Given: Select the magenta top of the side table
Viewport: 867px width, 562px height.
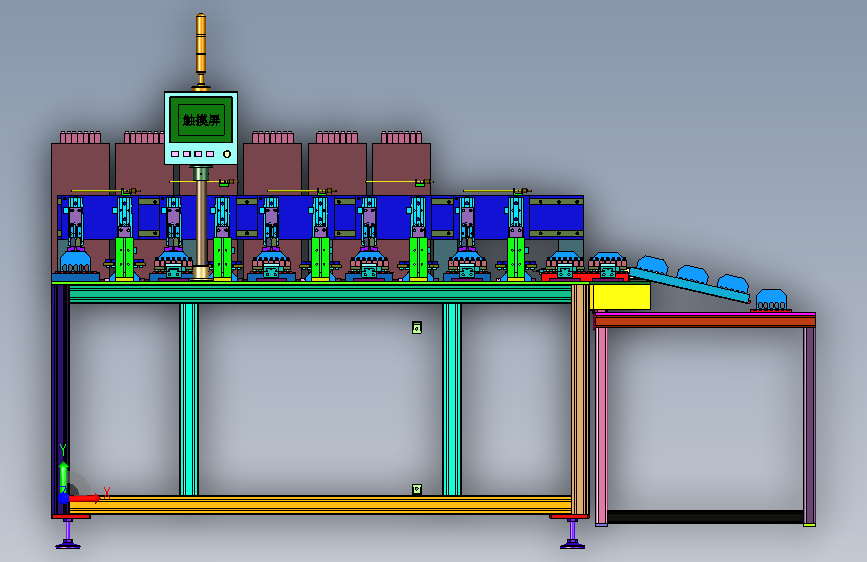Looking at the screenshot, I should [704, 314].
